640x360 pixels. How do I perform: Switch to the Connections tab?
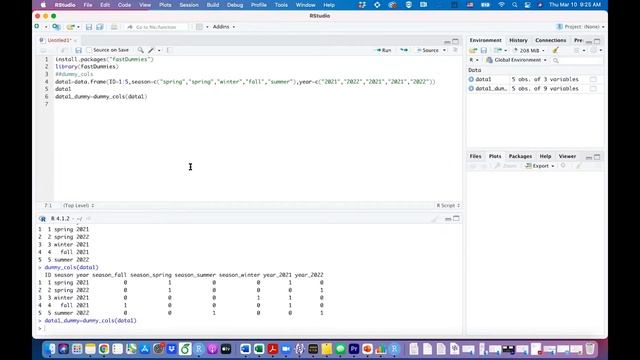pos(551,40)
